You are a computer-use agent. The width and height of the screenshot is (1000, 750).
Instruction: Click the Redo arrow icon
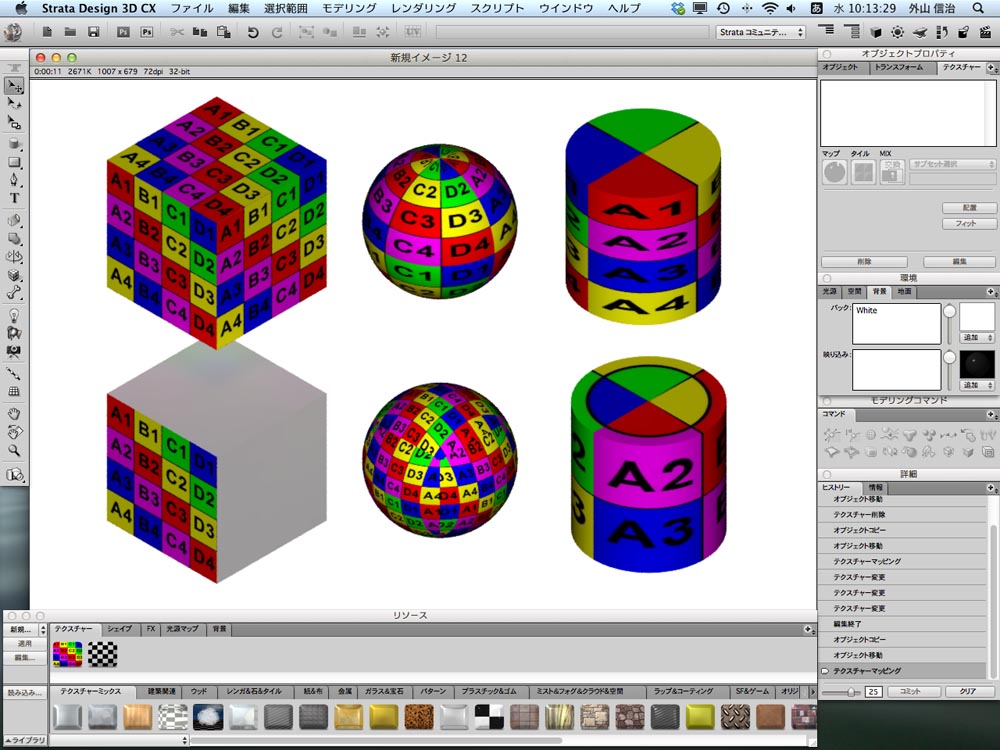[x=277, y=32]
